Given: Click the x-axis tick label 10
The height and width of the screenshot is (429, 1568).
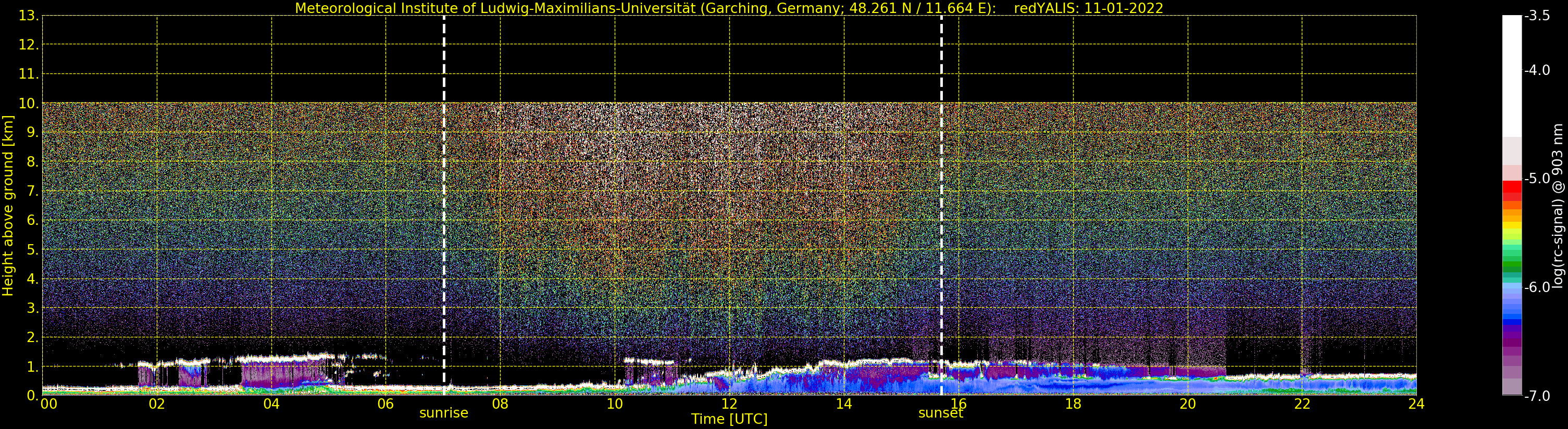Looking at the screenshot, I should 615,404.
